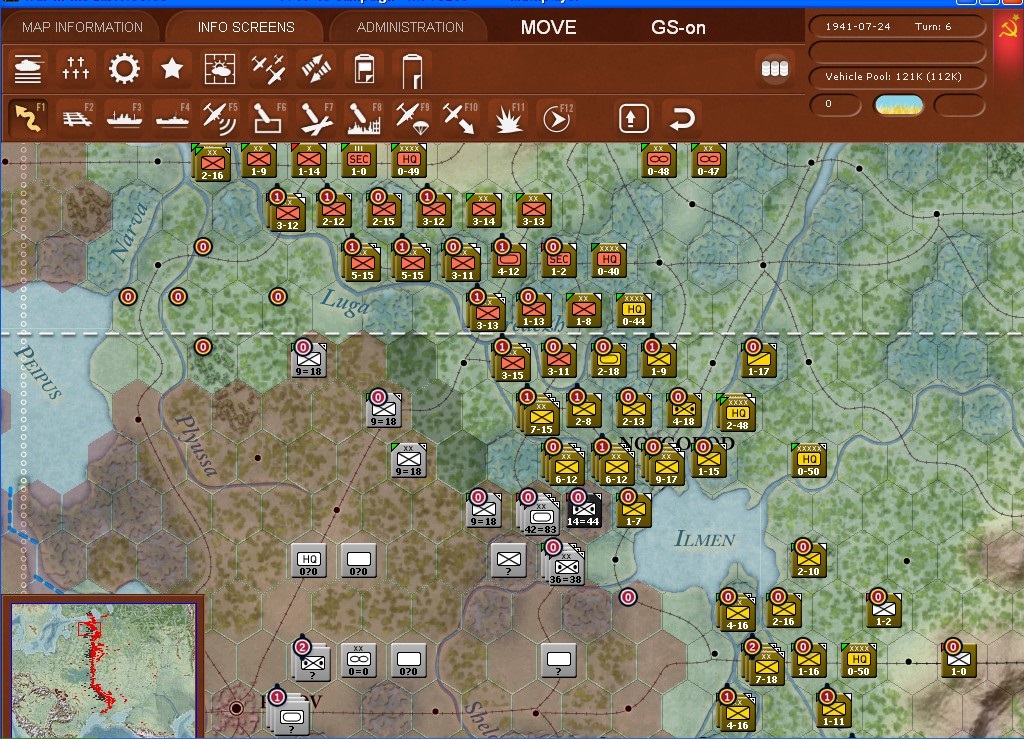1024x739 pixels.
Task: Open the tall arch-shaped info icon
Action: click(x=413, y=69)
